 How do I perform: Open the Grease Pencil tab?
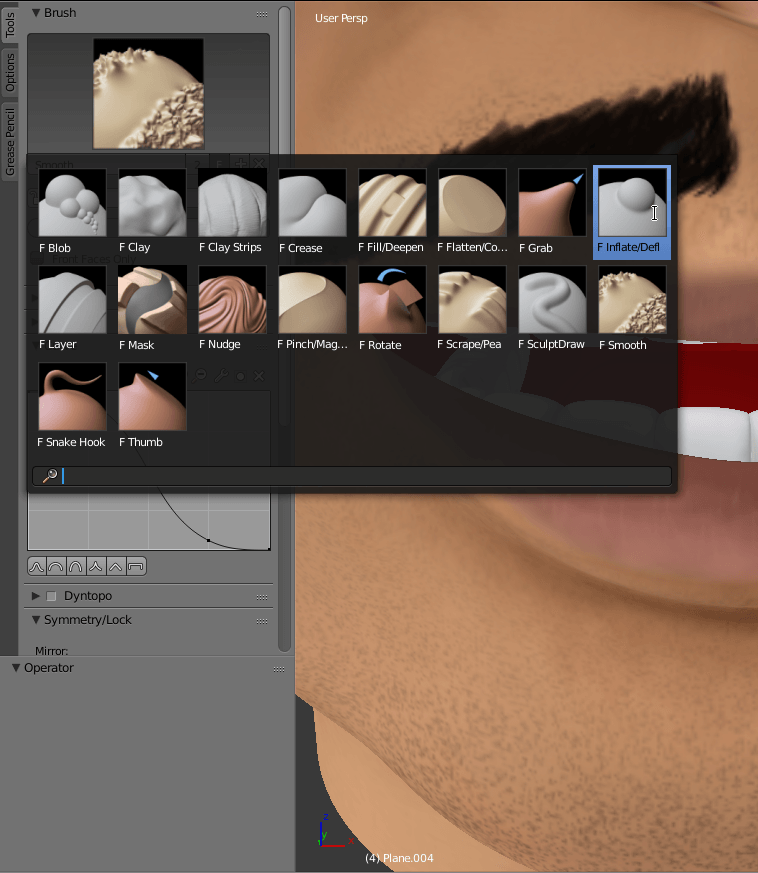tap(11, 143)
